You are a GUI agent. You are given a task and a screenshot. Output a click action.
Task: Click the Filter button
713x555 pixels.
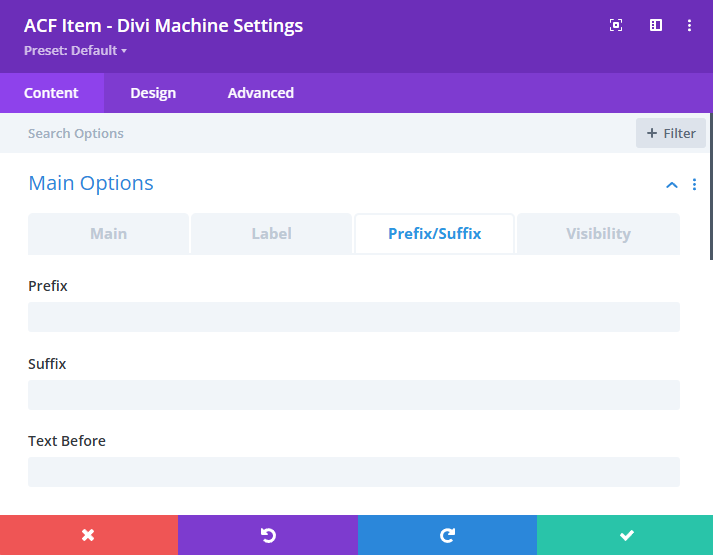(671, 133)
